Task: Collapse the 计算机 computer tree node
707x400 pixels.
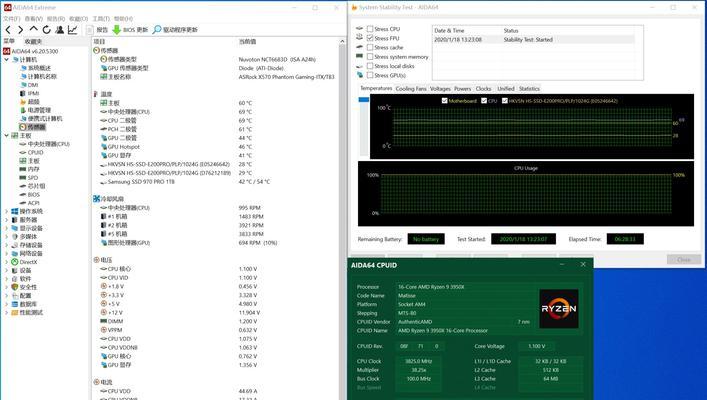Action: 6,60
